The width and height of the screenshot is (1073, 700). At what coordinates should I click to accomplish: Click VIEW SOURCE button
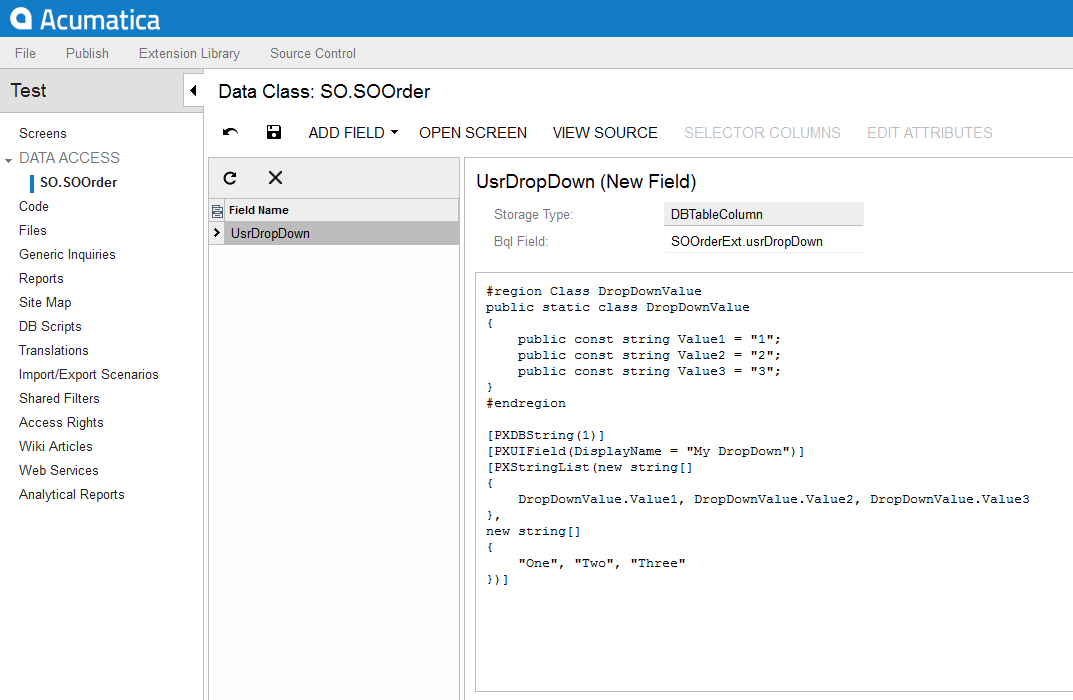(605, 133)
